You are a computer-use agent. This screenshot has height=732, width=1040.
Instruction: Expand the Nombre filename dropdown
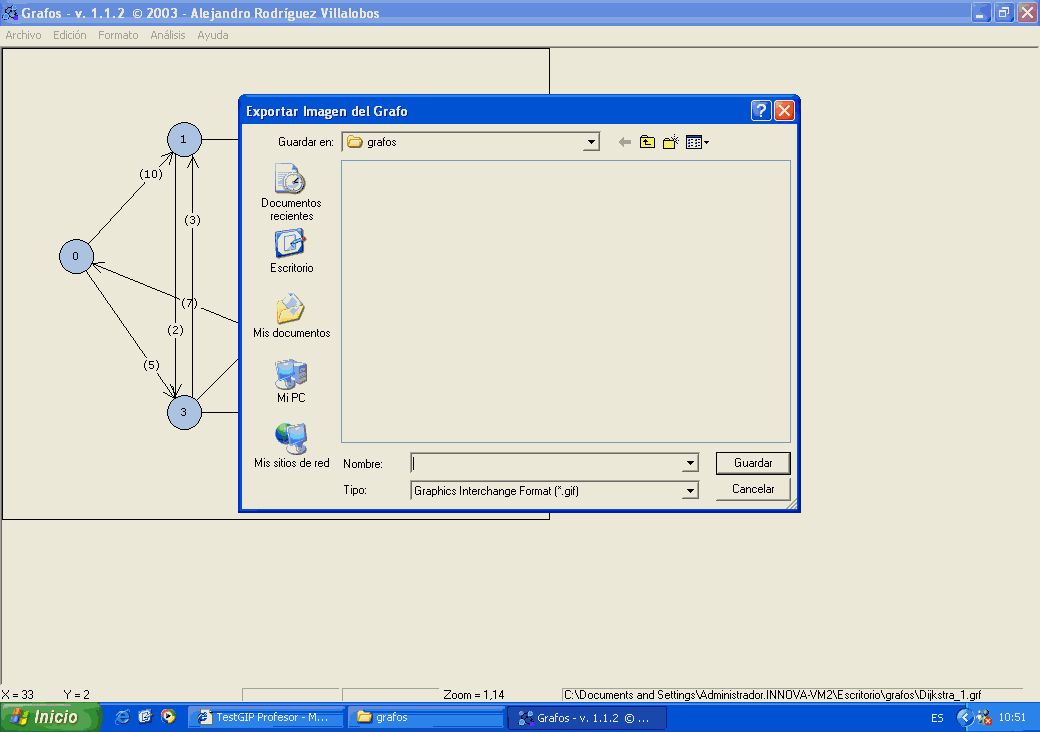pyautogui.click(x=690, y=464)
